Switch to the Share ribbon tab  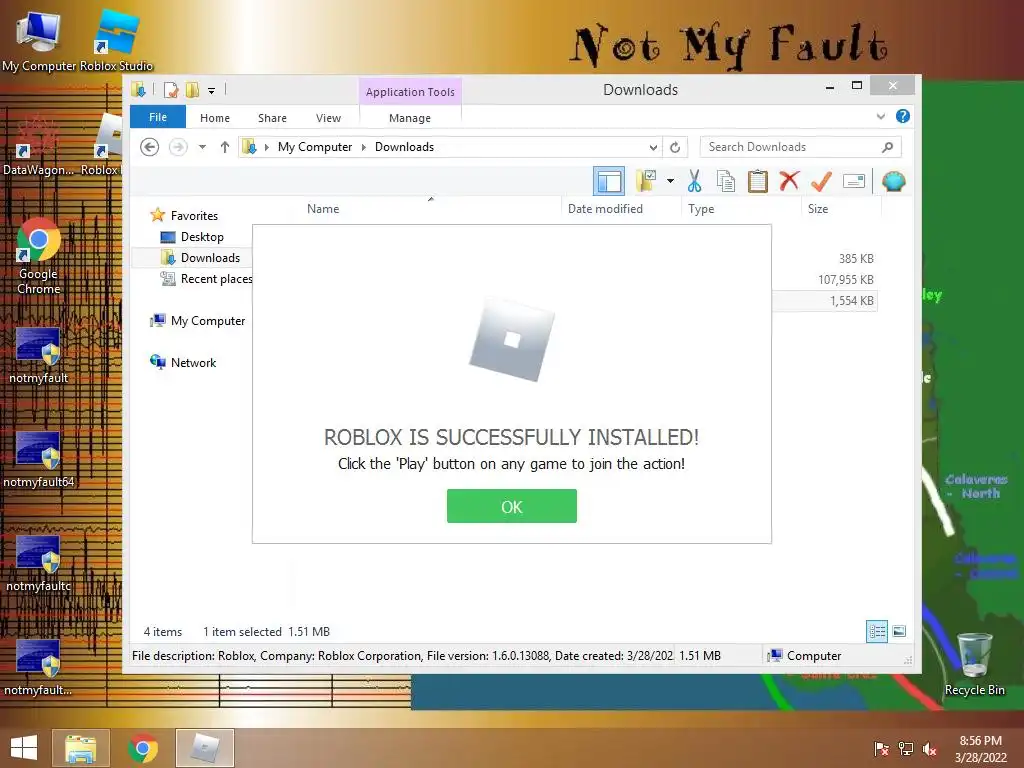pyautogui.click(x=272, y=118)
